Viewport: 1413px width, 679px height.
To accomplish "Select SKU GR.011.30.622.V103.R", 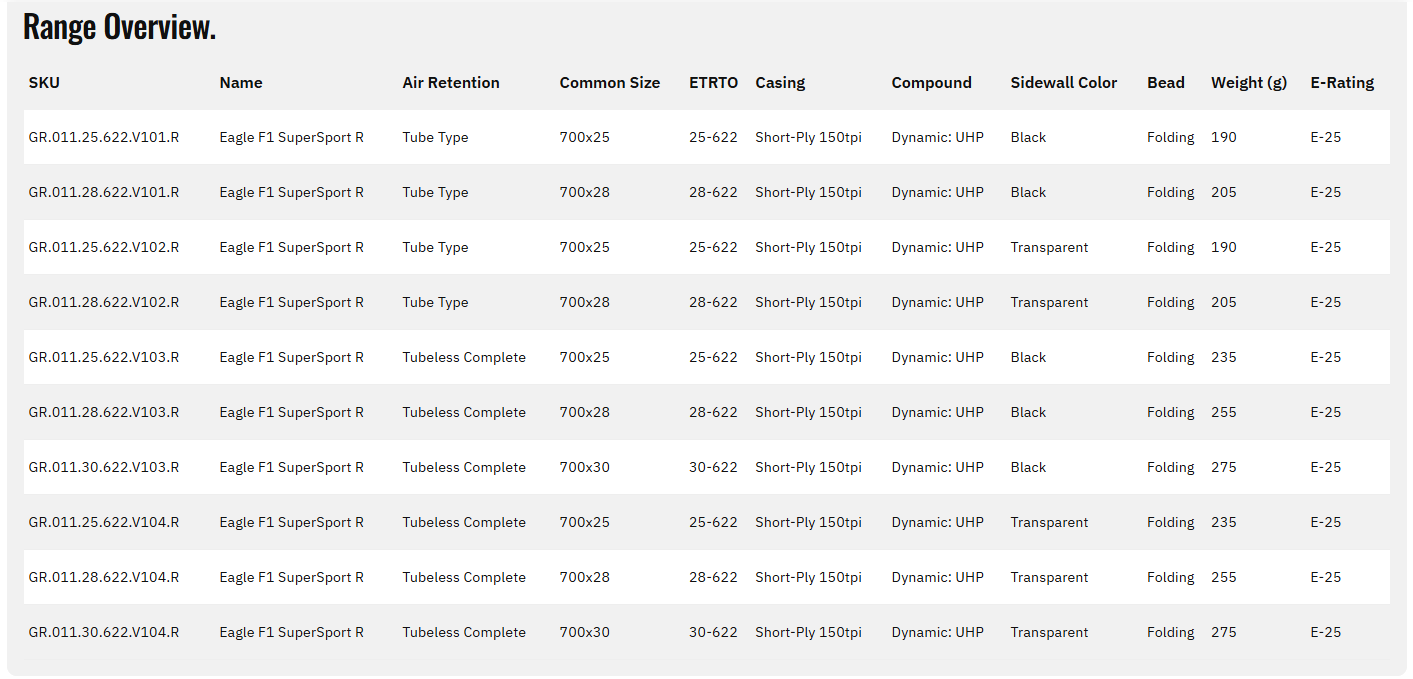I will click(104, 468).
